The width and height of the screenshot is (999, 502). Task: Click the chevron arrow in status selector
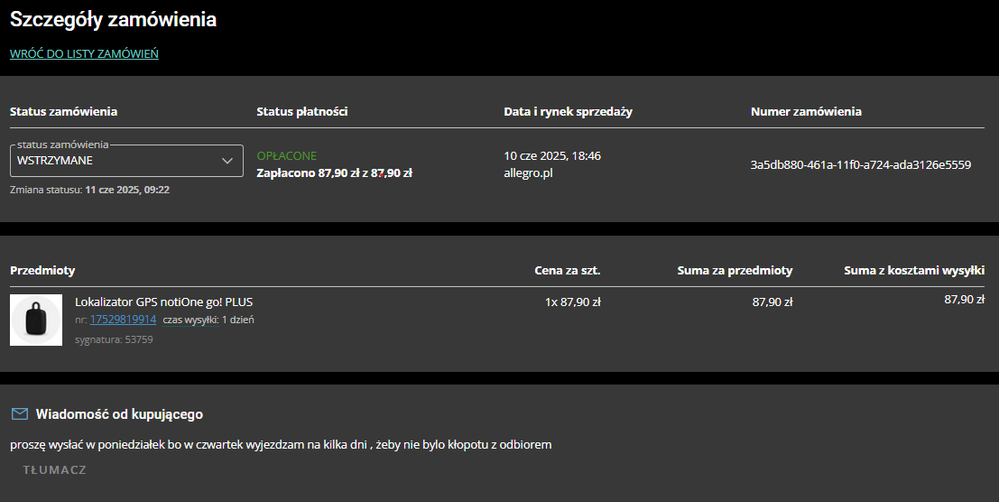227,160
